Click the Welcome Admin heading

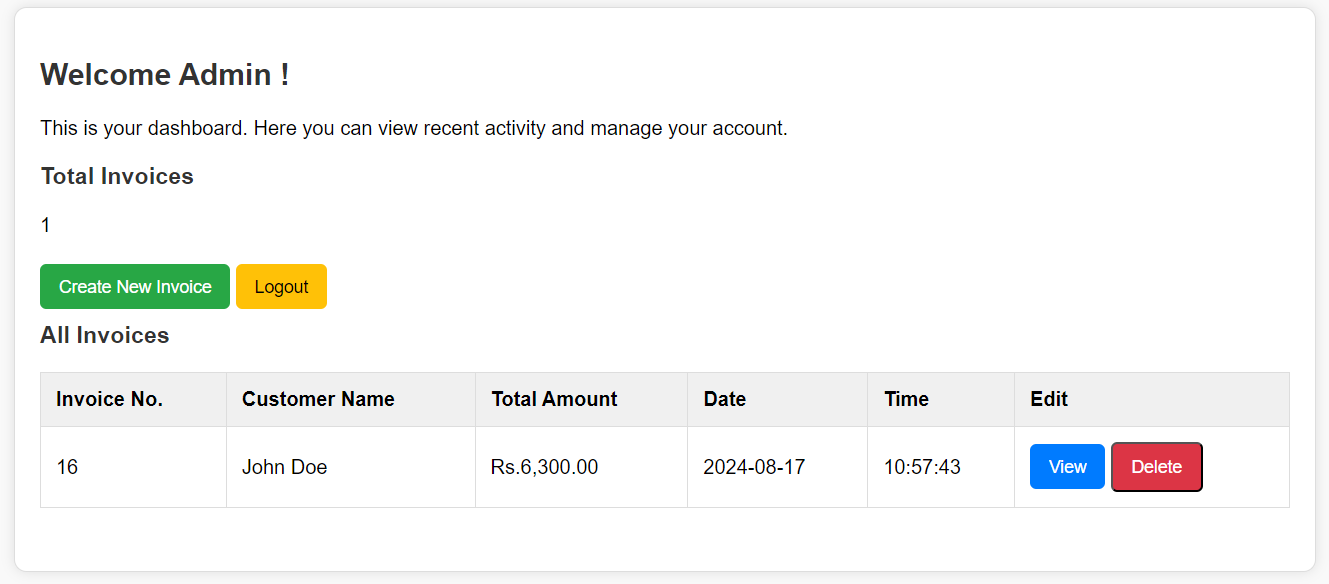coord(165,75)
